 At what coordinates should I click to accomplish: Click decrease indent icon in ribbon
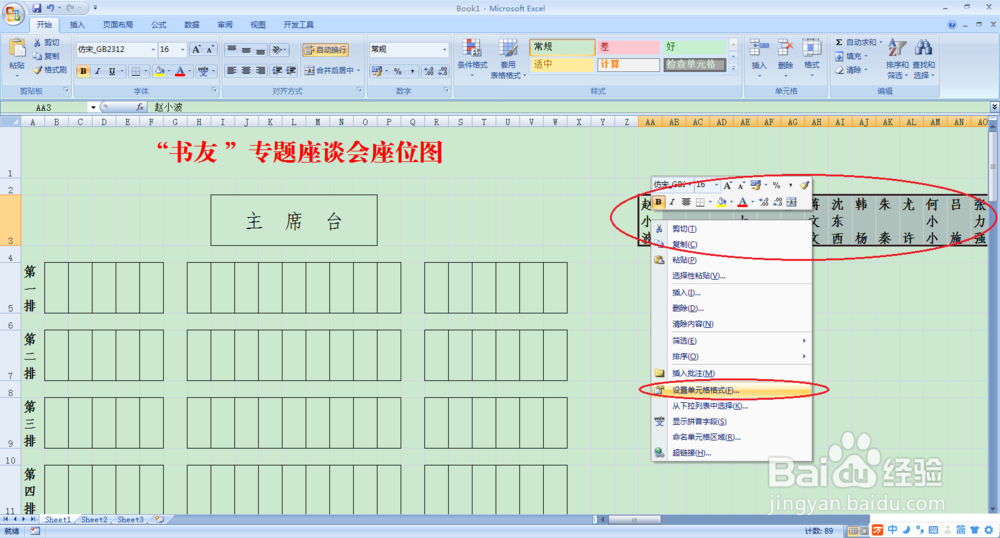277,70
